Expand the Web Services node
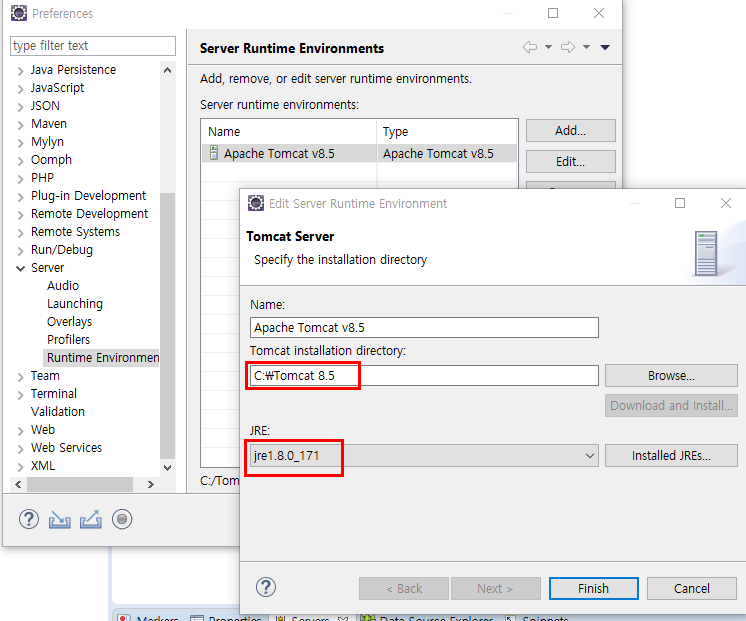 (x=20, y=449)
